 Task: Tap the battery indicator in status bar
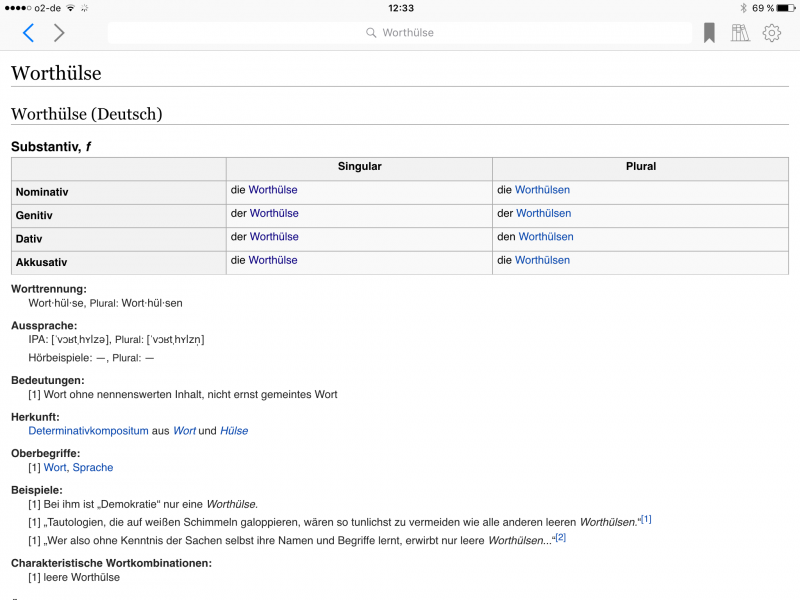[786, 8]
